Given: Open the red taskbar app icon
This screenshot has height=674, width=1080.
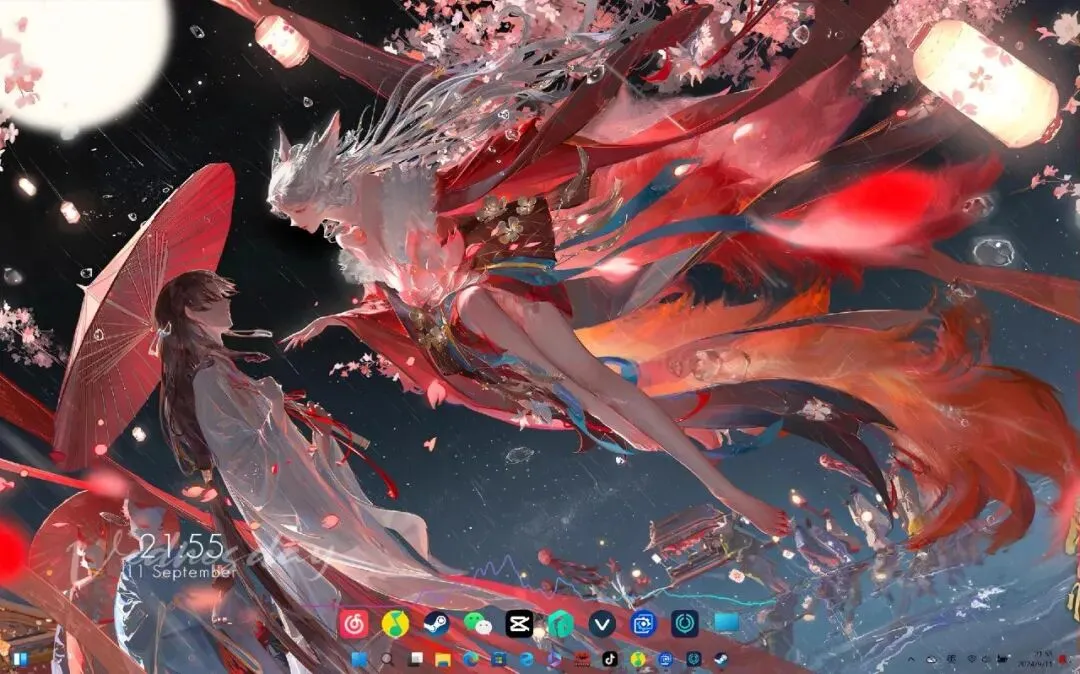Looking at the screenshot, I should [583, 660].
